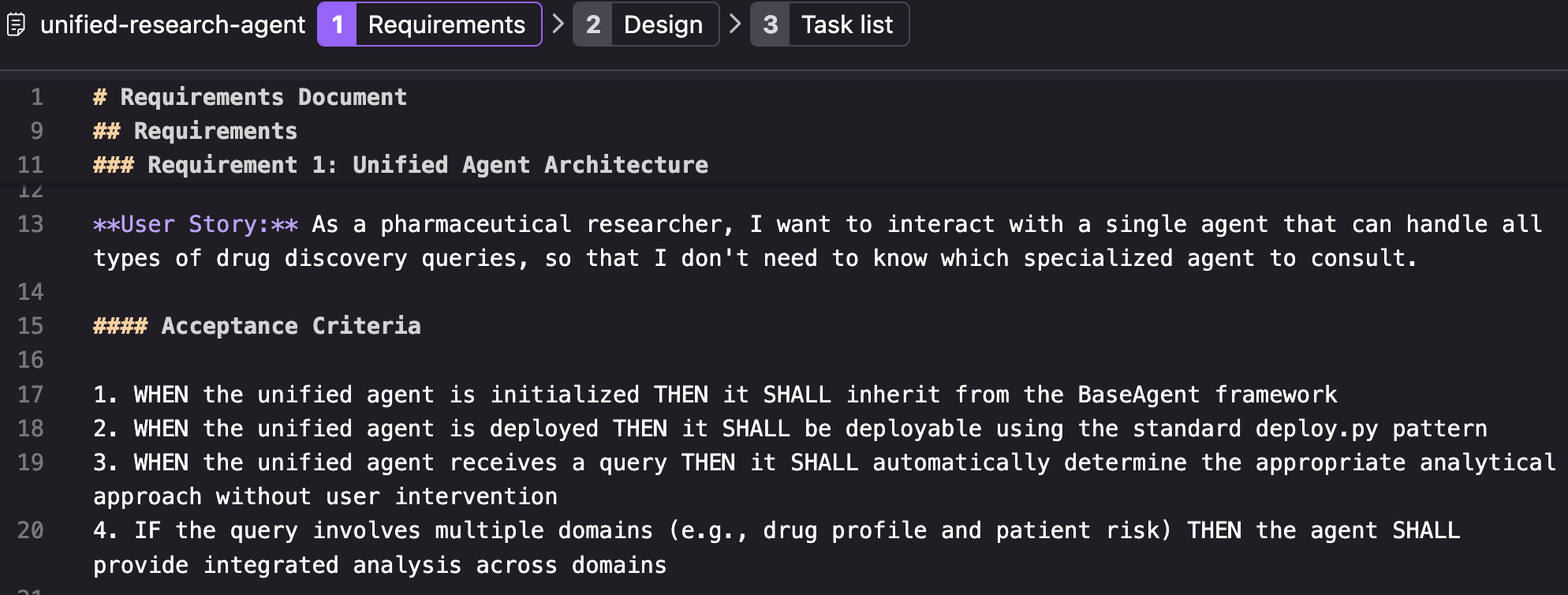This screenshot has width=1568, height=595.
Task: Click chevron arrow between Requirements and Design
Action: (558, 24)
